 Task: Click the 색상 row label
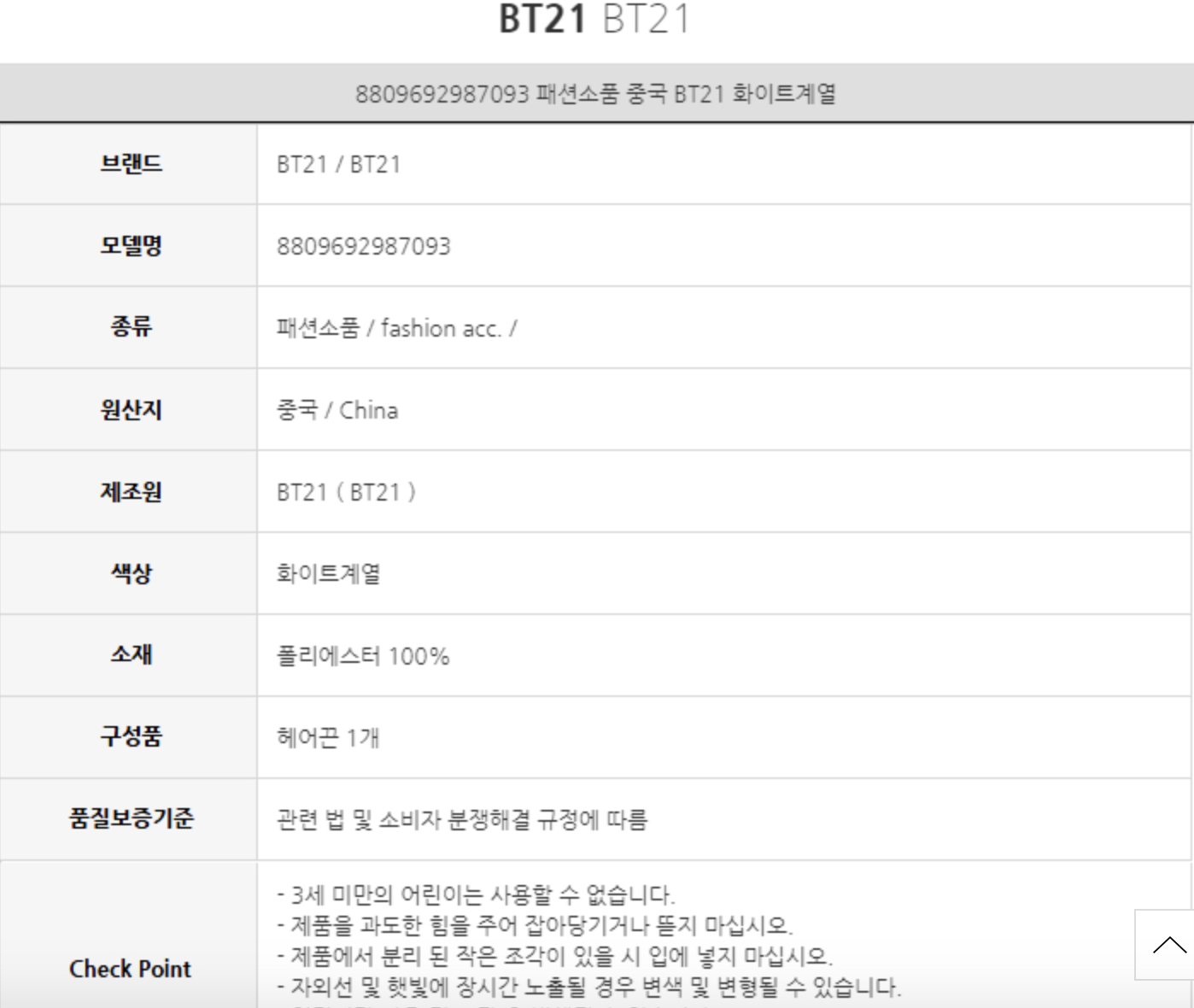[x=131, y=573]
